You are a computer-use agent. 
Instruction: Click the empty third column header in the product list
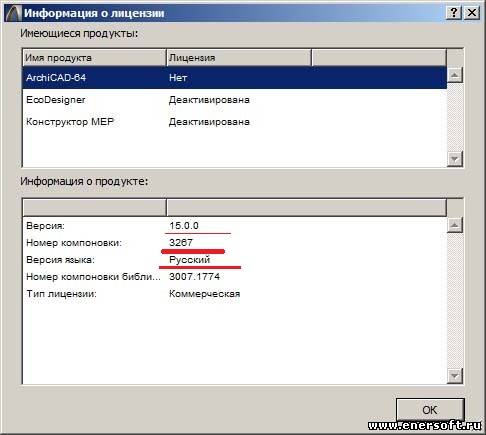[379, 58]
